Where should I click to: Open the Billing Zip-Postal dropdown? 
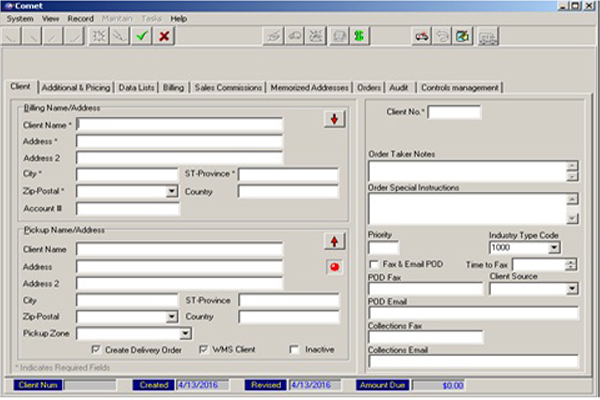tap(172, 191)
